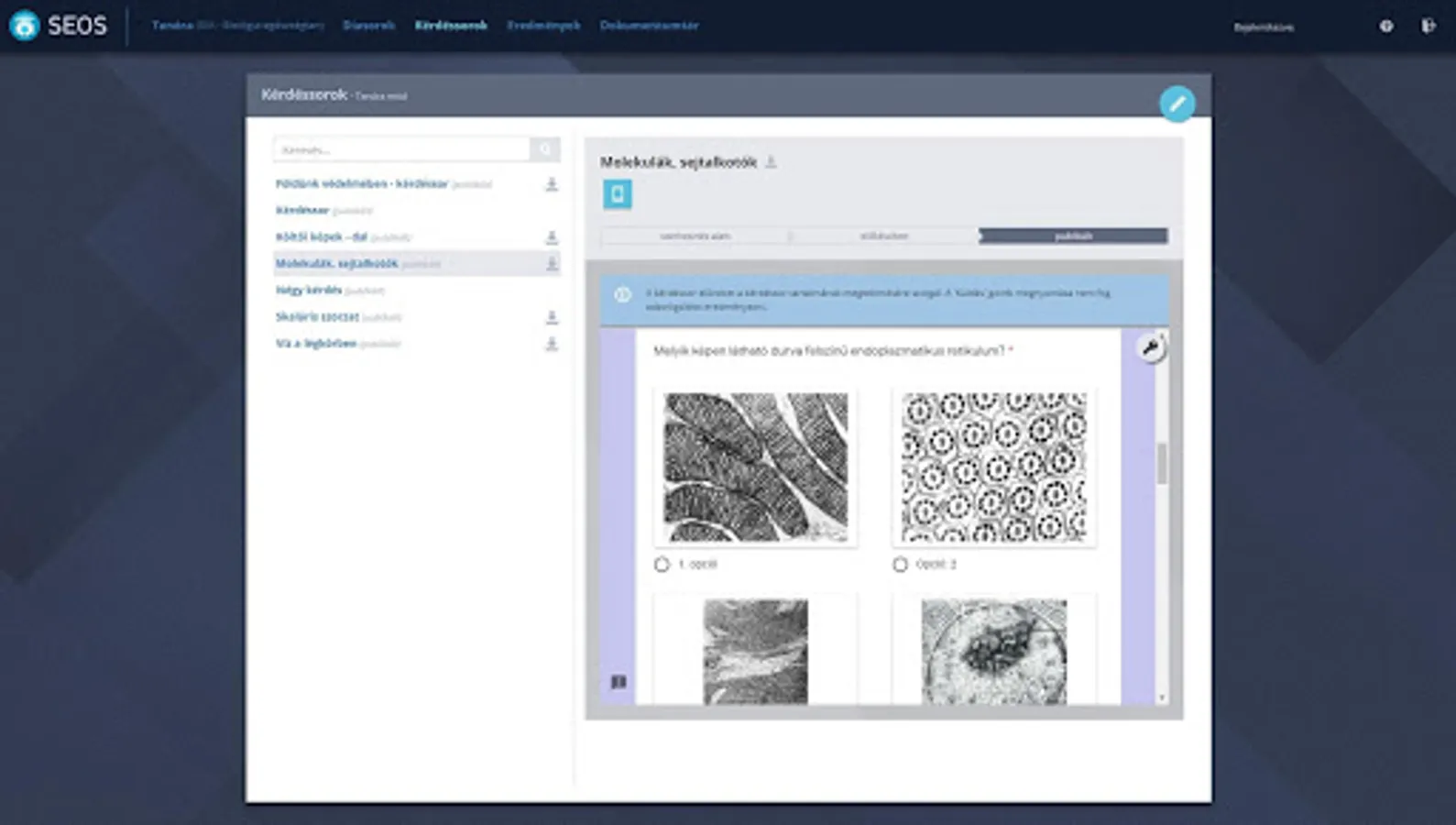Download the Skaláris szorzat questionnaire

[x=552, y=317]
